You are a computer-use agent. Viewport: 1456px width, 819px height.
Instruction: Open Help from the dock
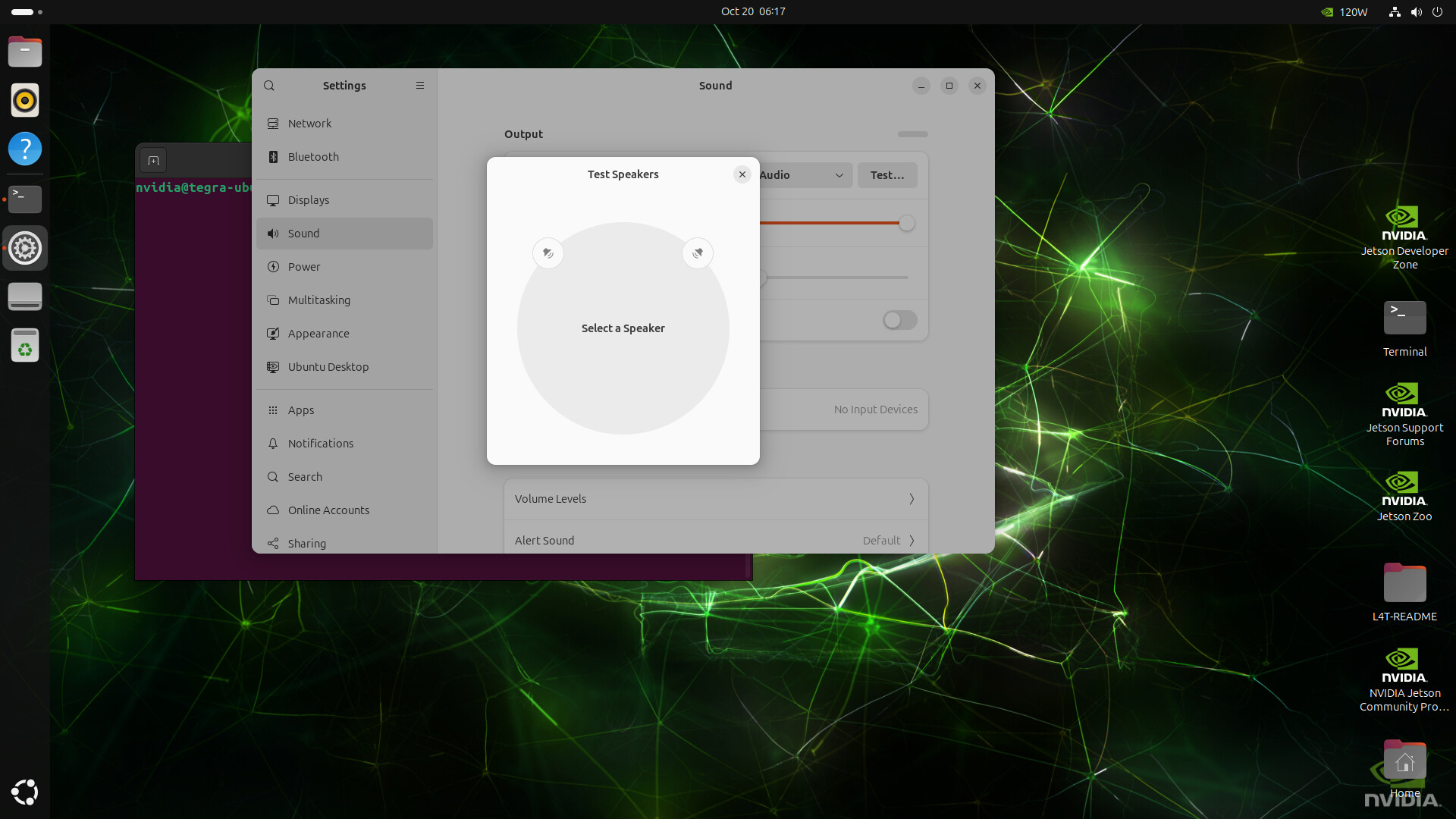25,149
